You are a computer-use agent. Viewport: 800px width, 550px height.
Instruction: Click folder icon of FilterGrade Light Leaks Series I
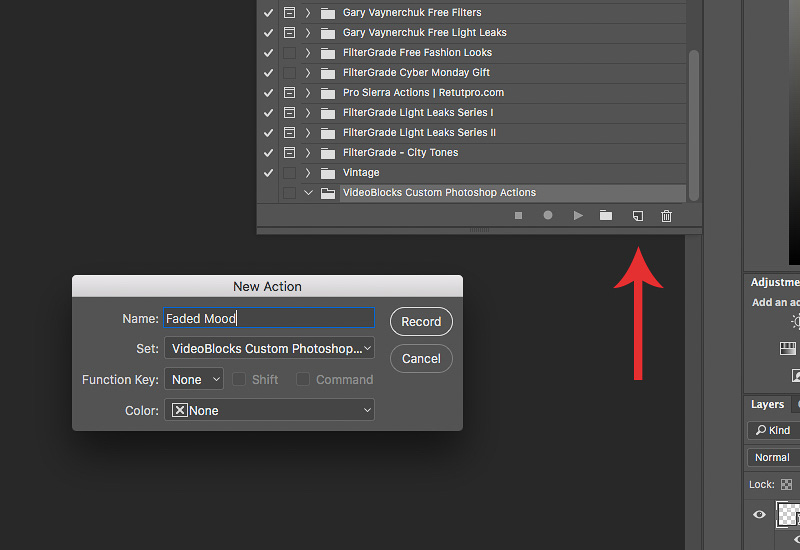click(x=328, y=113)
